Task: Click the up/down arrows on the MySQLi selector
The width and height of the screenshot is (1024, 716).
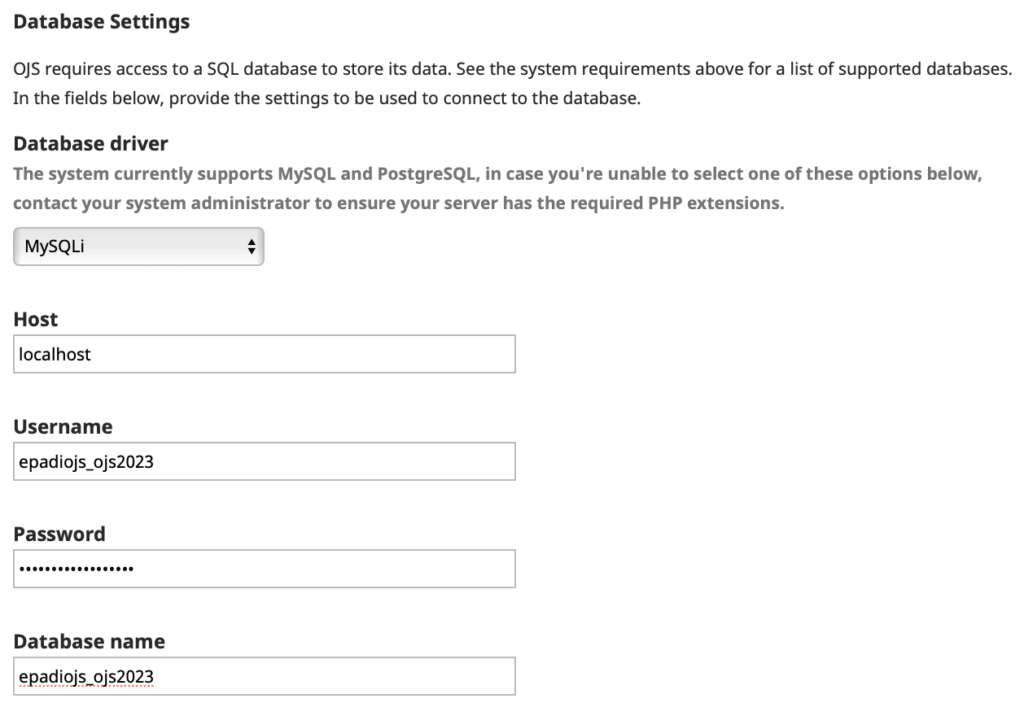Action: [x=251, y=246]
